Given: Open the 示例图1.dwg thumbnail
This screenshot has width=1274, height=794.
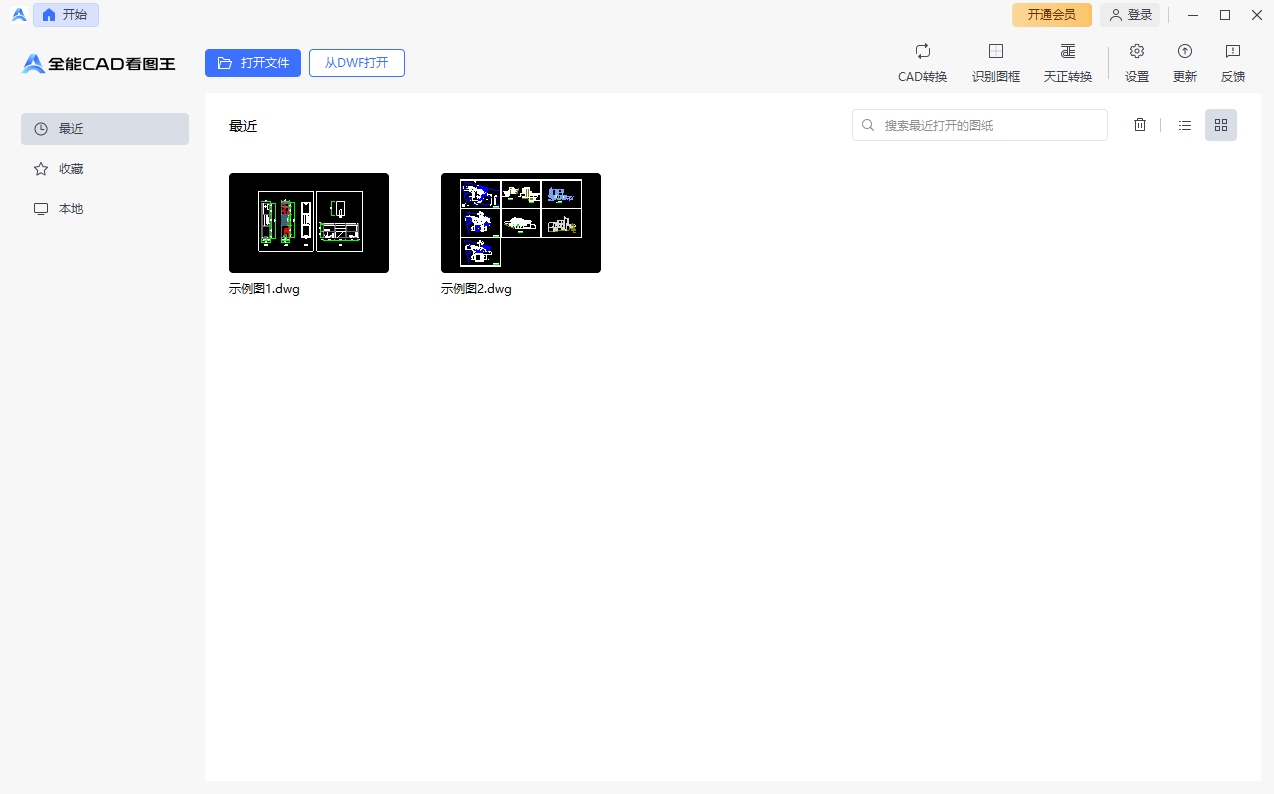Looking at the screenshot, I should 308,223.
